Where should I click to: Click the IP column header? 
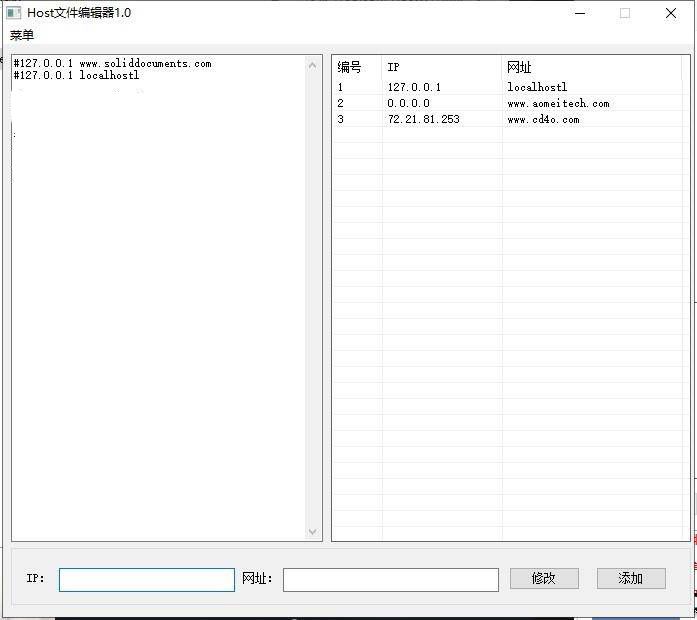click(442, 67)
